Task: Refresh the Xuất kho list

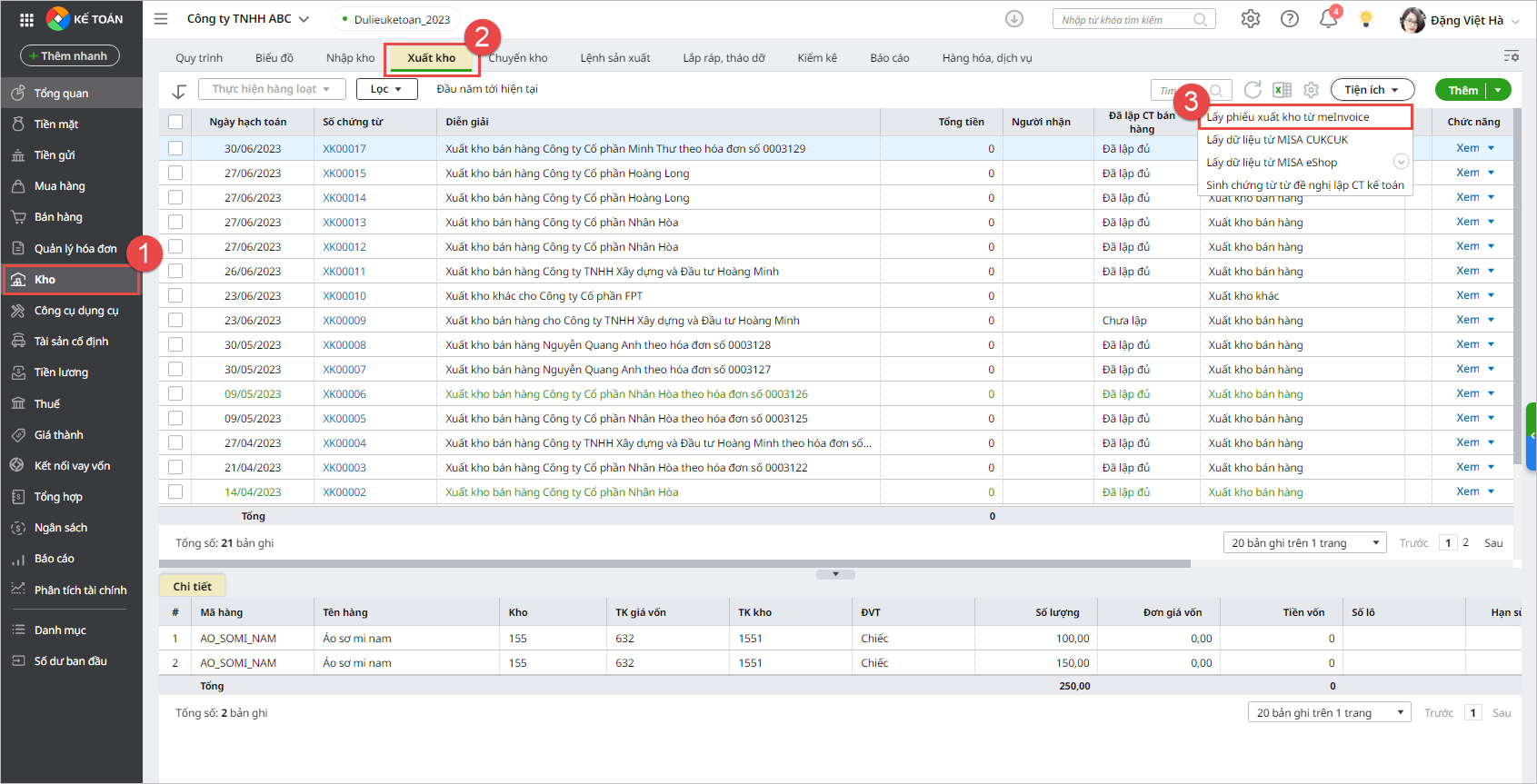Action: (x=1253, y=90)
